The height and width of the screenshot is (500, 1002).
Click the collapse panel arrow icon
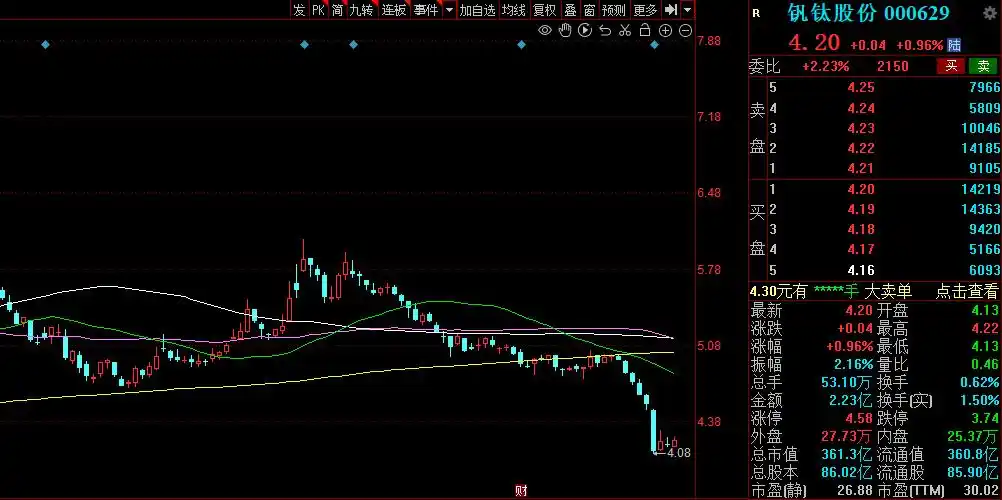670,10
